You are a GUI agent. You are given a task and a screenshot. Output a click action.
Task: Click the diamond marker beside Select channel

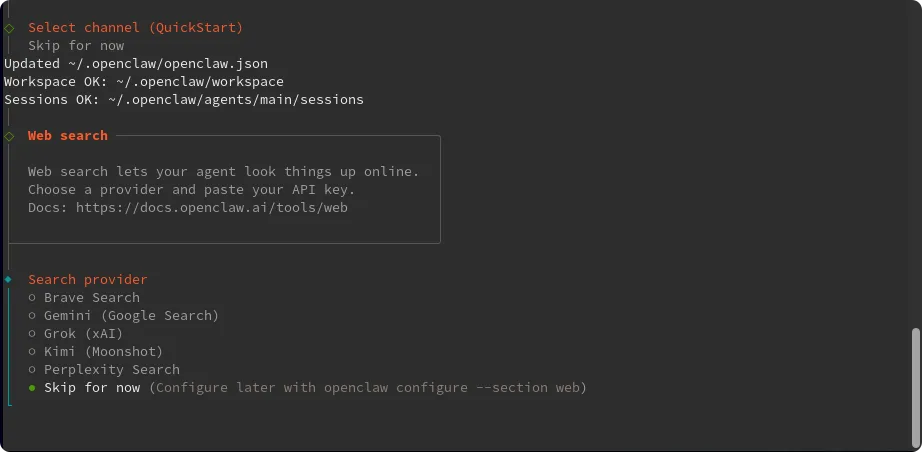pyautogui.click(x=9, y=28)
